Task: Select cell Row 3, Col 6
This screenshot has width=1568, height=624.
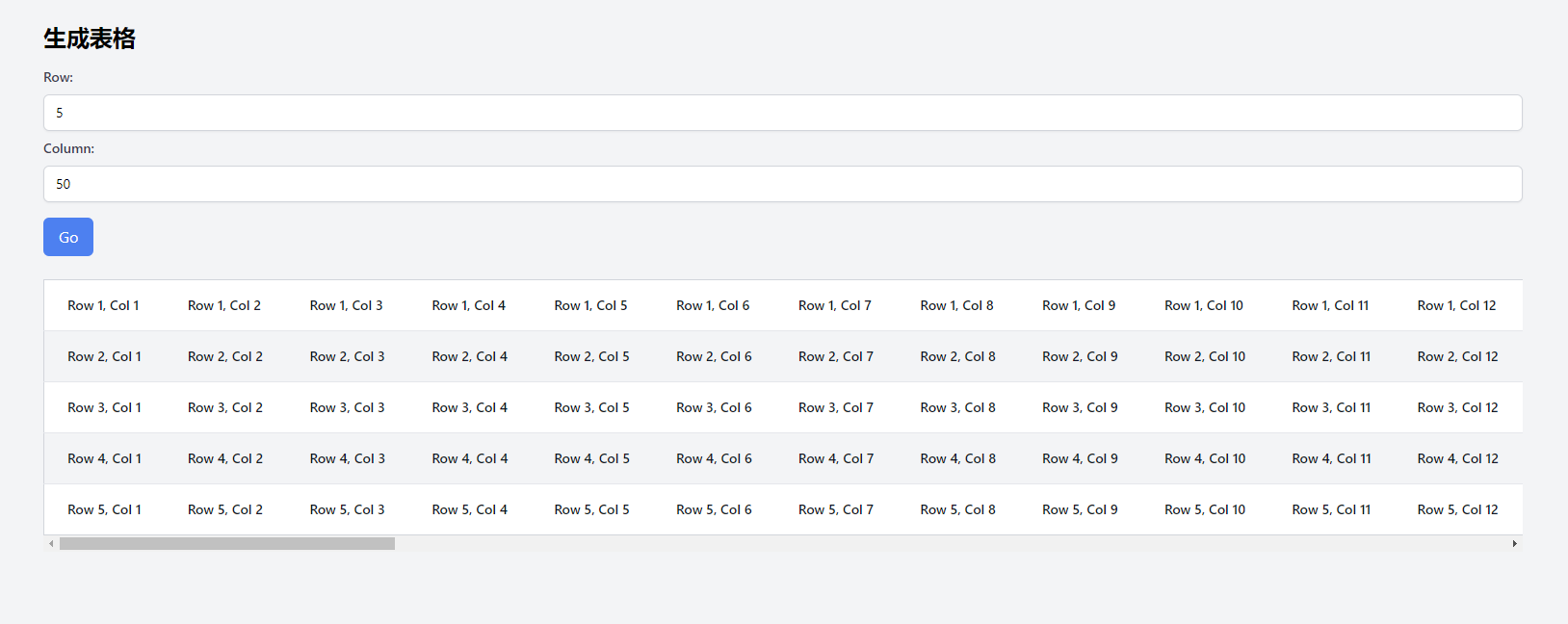Action: pyautogui.click(x=714, y=407)
